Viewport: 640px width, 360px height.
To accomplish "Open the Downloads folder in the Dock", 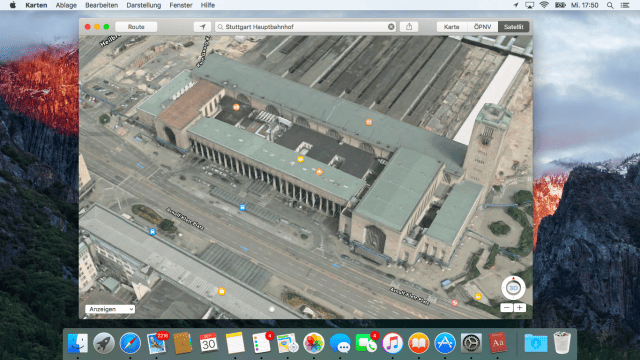I will 536,343.
